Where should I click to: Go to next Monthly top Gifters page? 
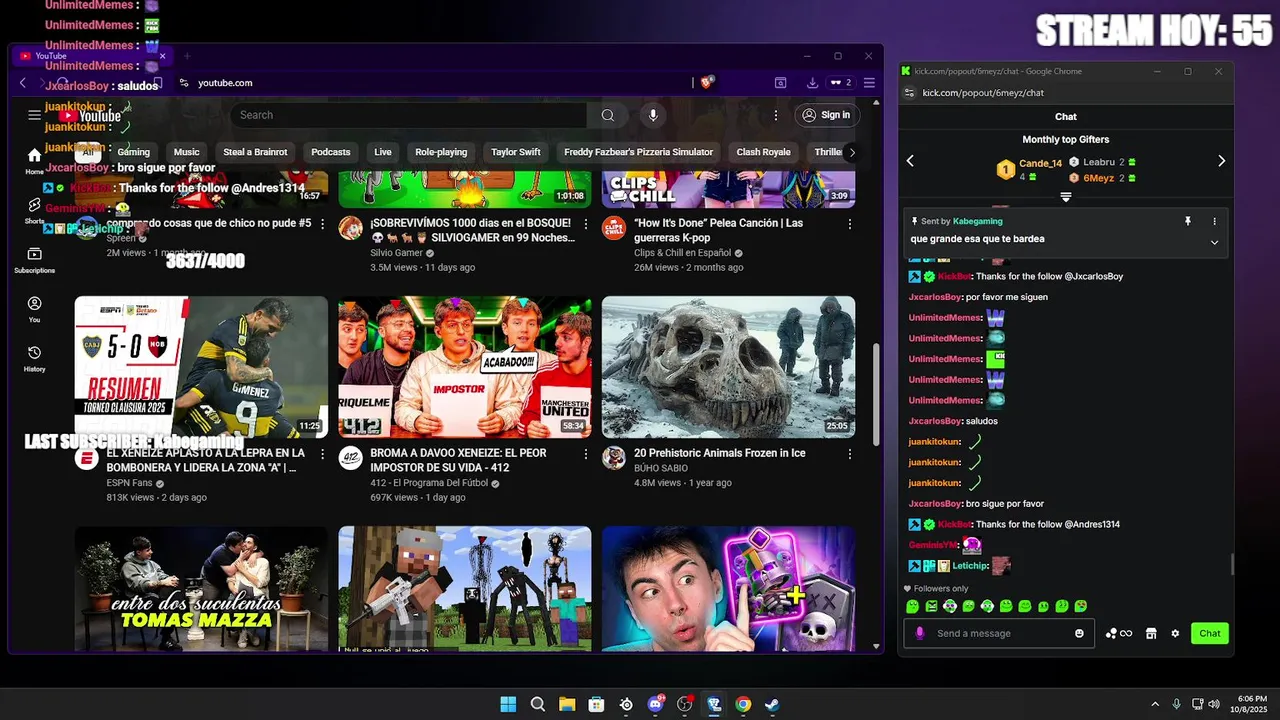pos(1221,161)
